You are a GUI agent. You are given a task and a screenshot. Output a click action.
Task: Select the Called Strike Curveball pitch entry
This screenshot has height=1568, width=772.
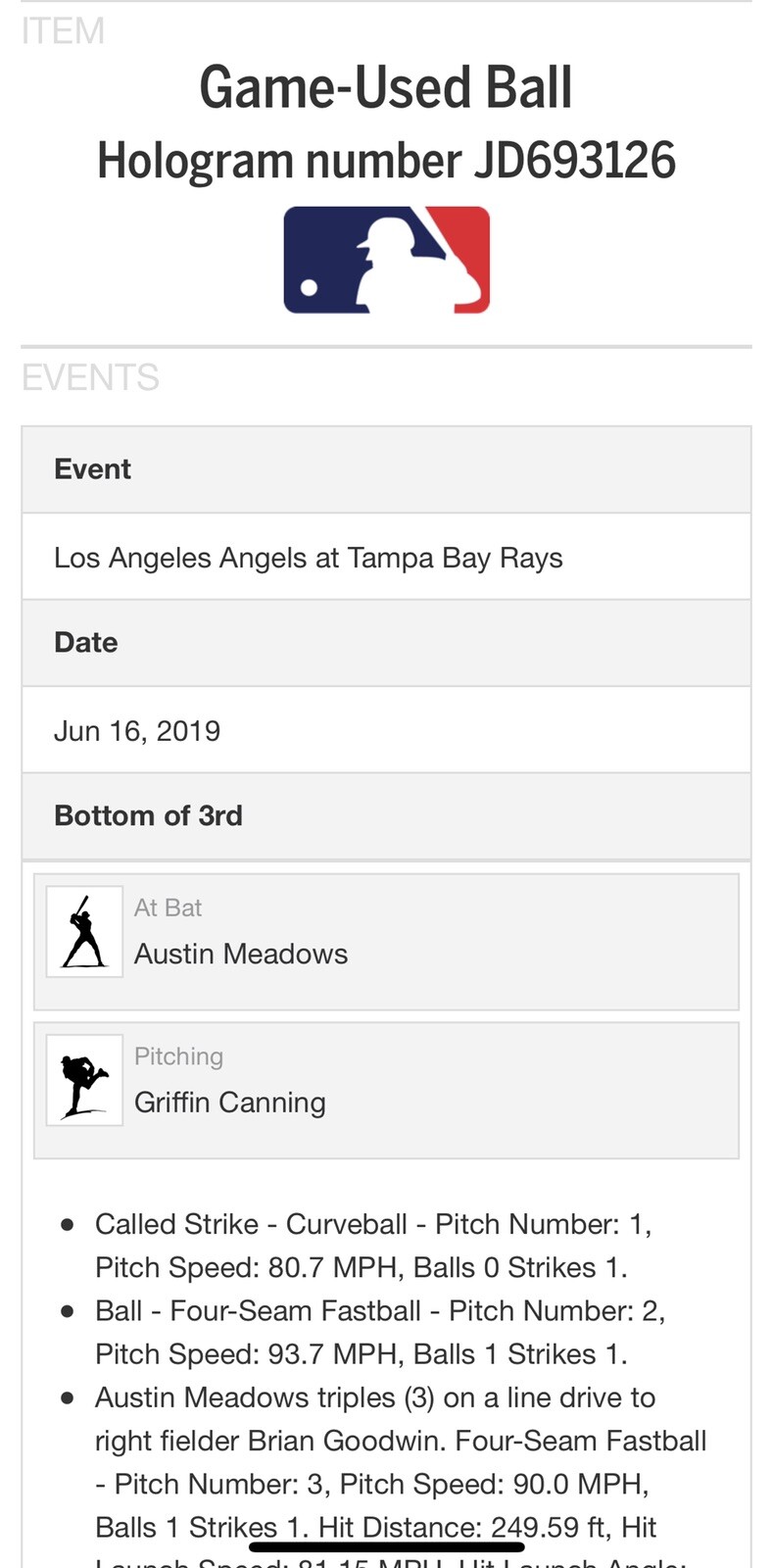click(372, 1246)
